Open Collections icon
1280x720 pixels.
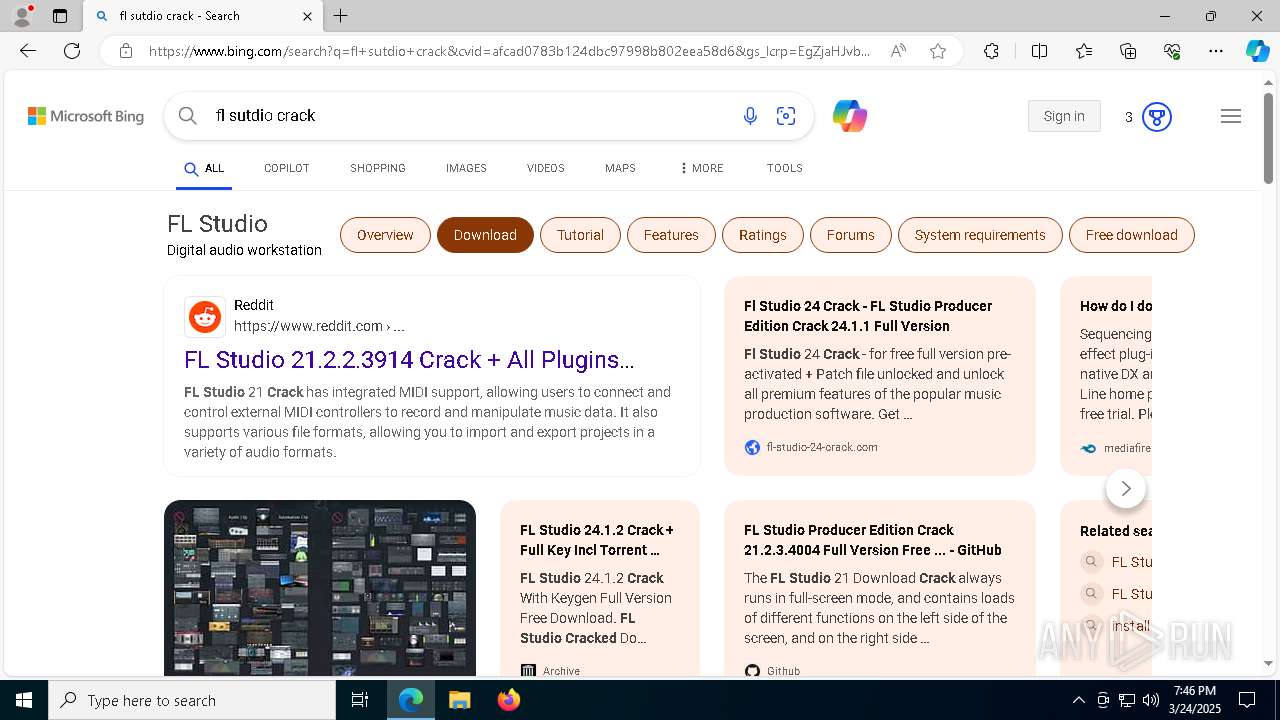pos(1128,51)
